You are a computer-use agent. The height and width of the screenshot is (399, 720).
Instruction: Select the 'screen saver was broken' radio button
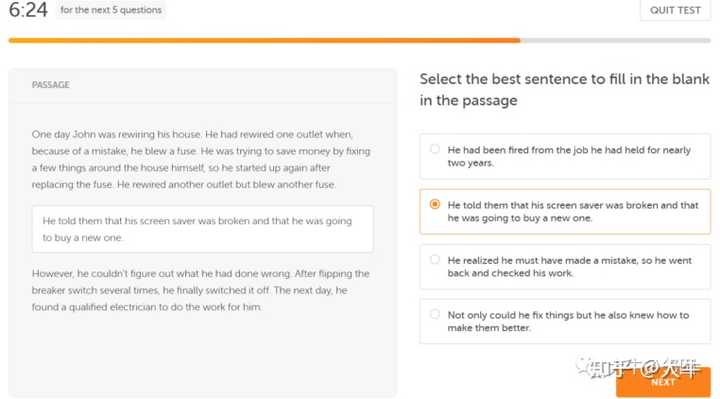[x=434, y=204]
